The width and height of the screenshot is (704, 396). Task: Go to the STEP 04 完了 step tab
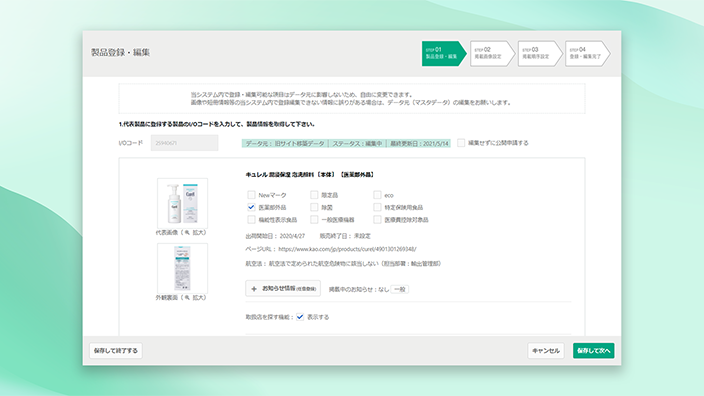(x=587, y=53)
